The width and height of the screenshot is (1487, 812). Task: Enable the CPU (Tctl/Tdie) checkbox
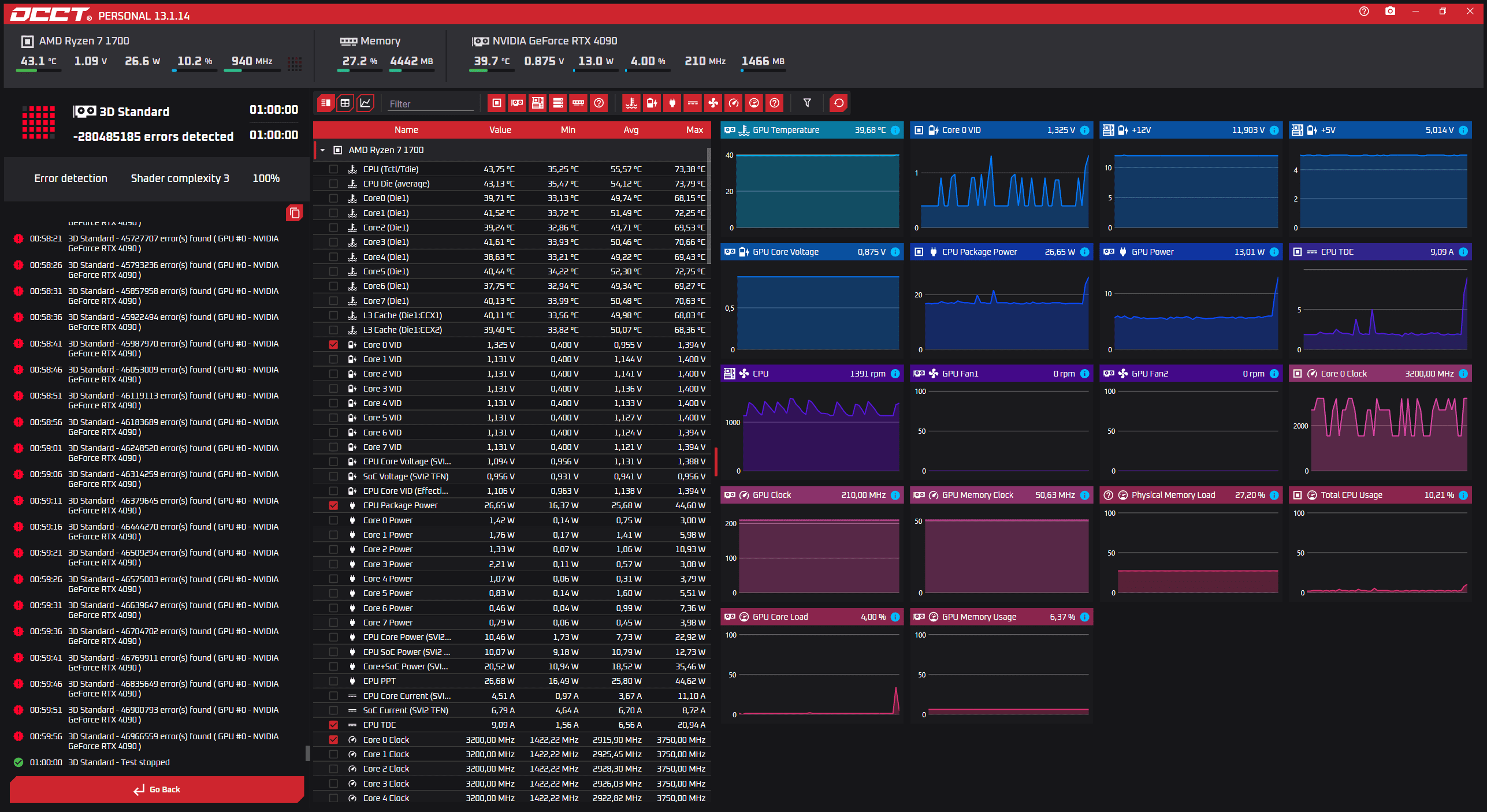point(333,169)
